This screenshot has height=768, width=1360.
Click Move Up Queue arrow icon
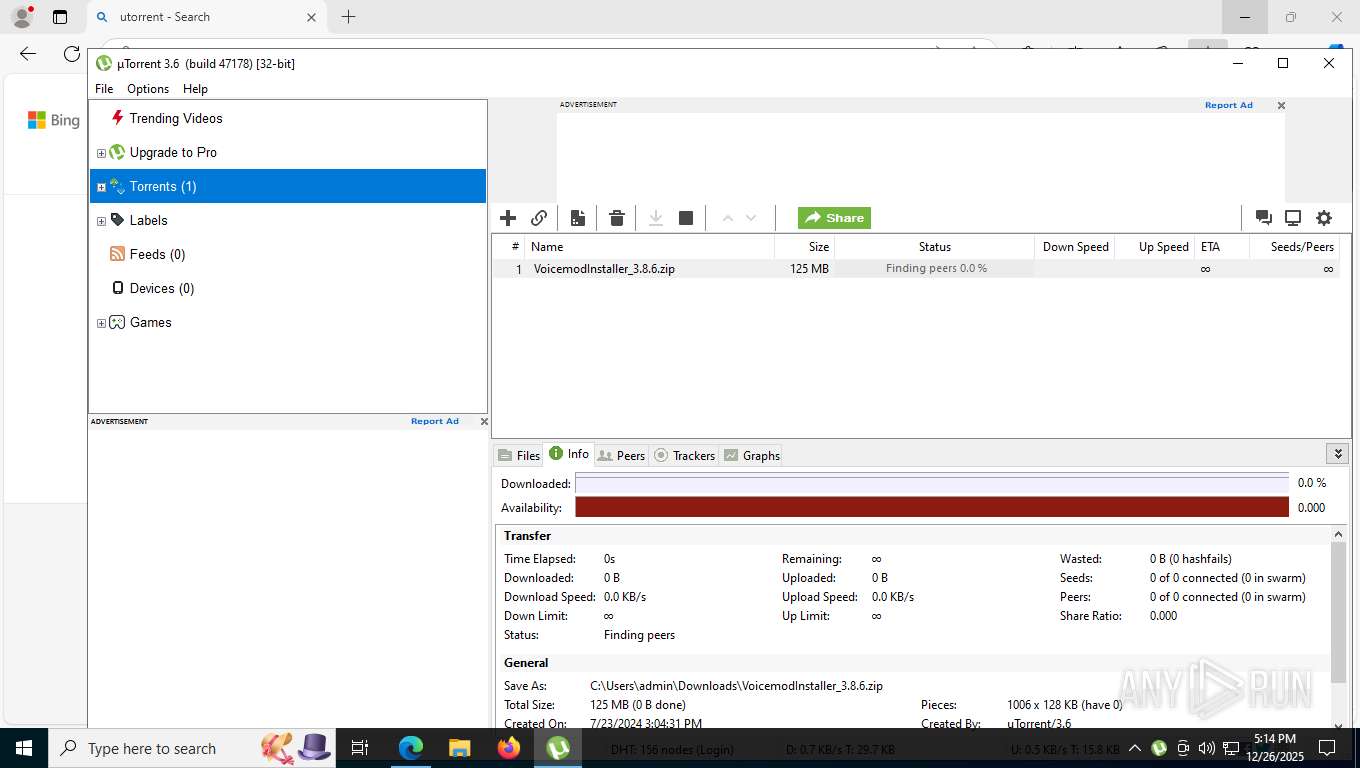[728, 218]
